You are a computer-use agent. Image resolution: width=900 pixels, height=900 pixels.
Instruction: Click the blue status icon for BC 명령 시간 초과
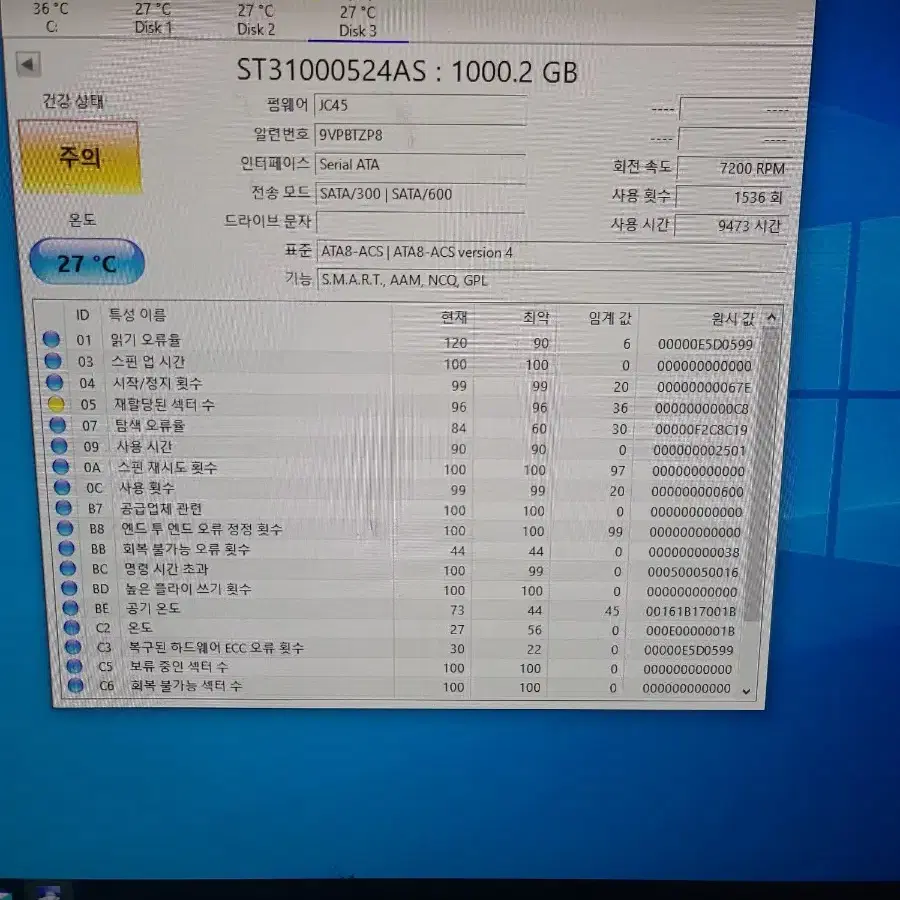pyautogui.click(x=68, y=568)
